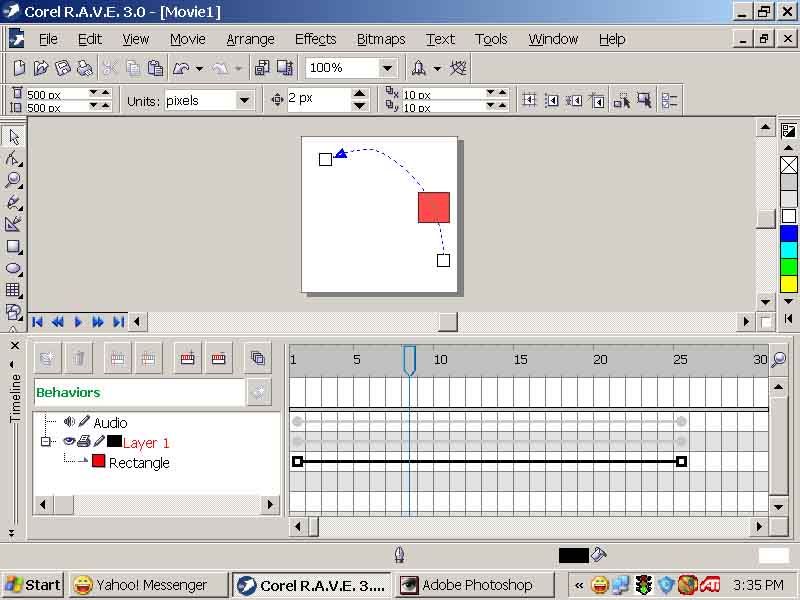Collapse the Layer 1 tree node

[x=45, y=441]
